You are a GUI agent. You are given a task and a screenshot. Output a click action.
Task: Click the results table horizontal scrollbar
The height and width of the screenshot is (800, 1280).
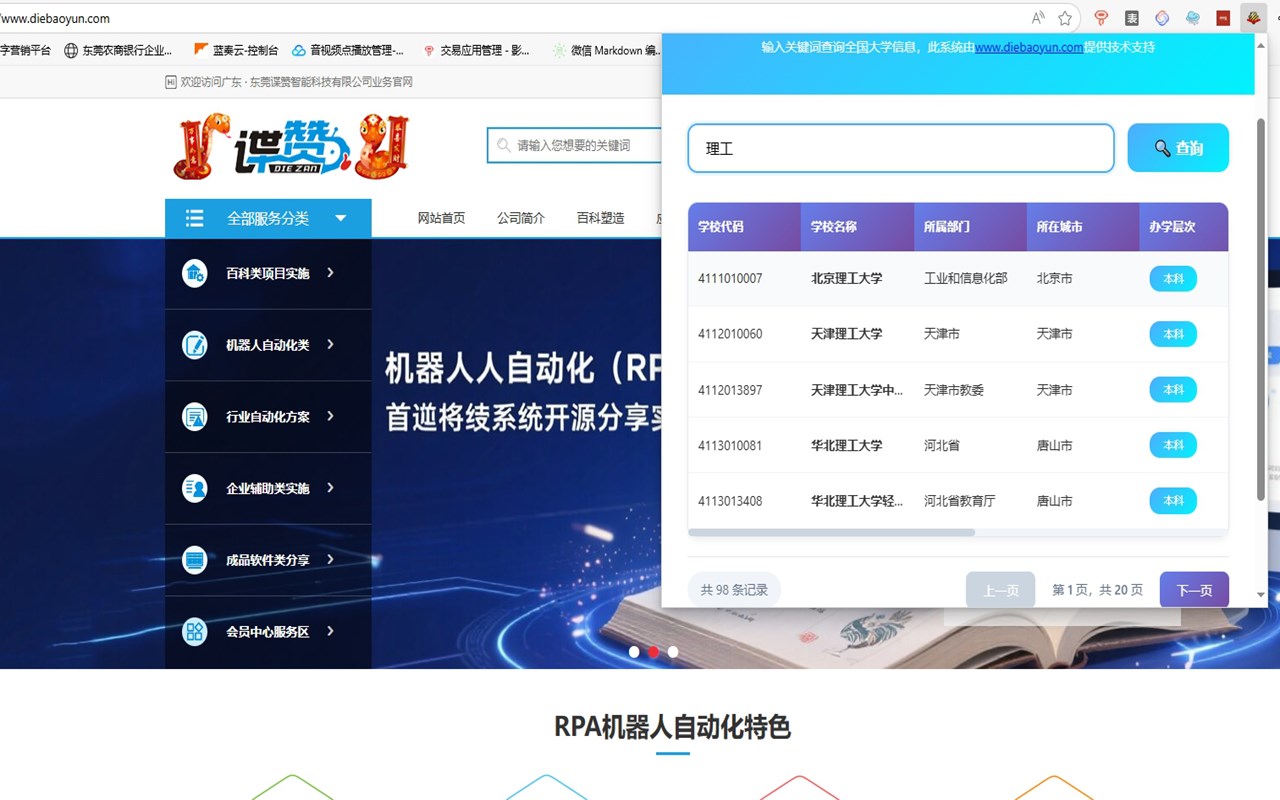pyautogui.click(x=832, y=532)
